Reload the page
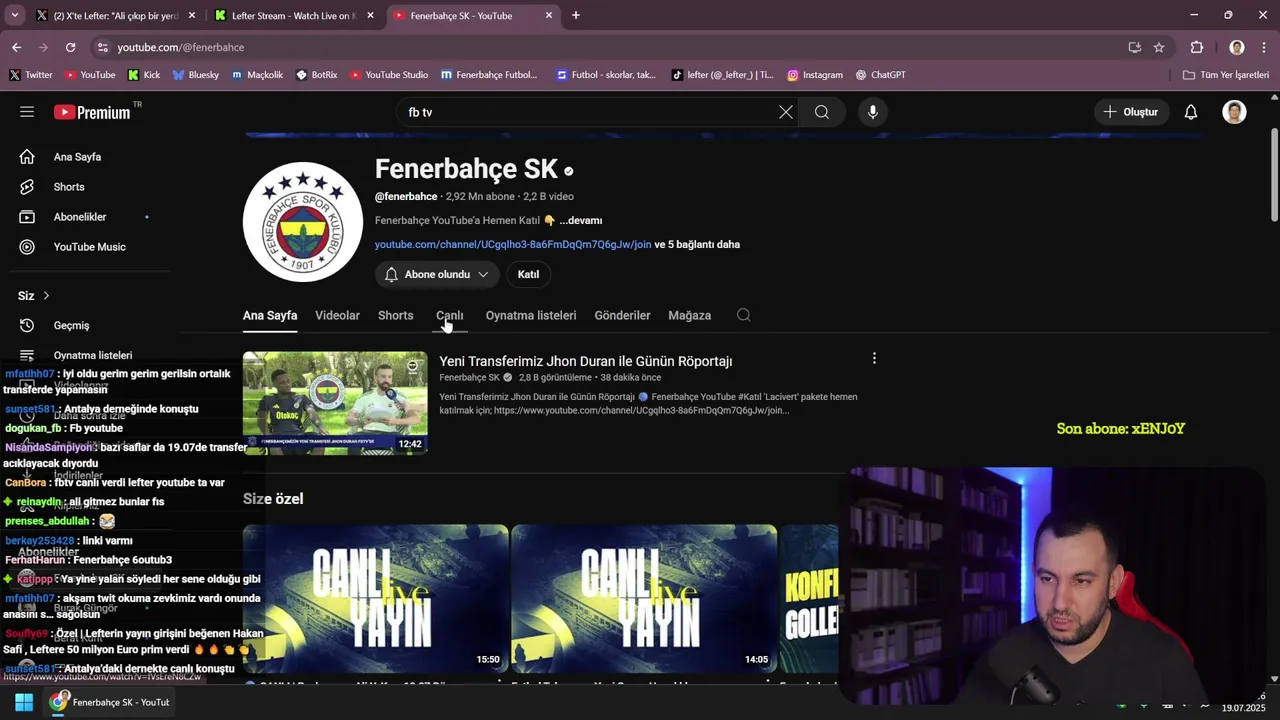This screenshot has height=720, width=1280. coord(70,47)
